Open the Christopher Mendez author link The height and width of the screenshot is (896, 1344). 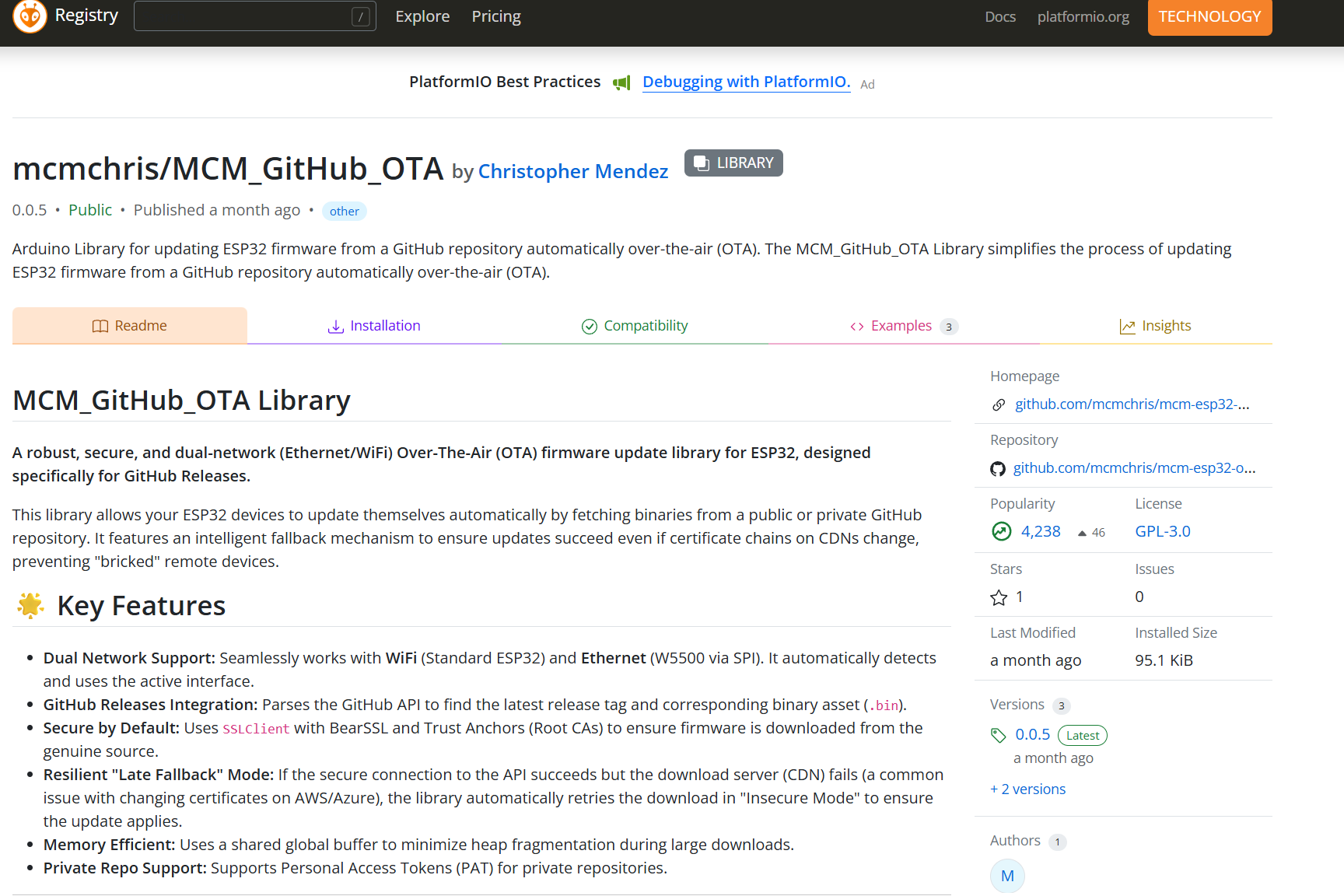click(572, 171)
